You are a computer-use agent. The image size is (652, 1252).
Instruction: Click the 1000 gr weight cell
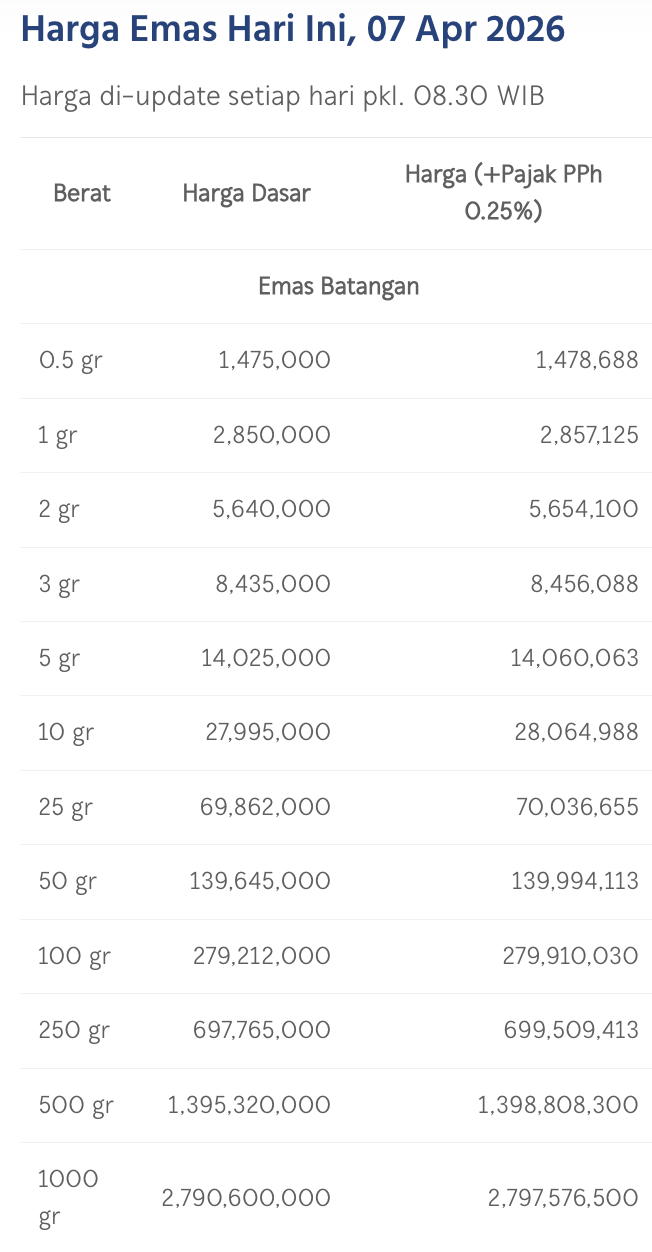68,1197
